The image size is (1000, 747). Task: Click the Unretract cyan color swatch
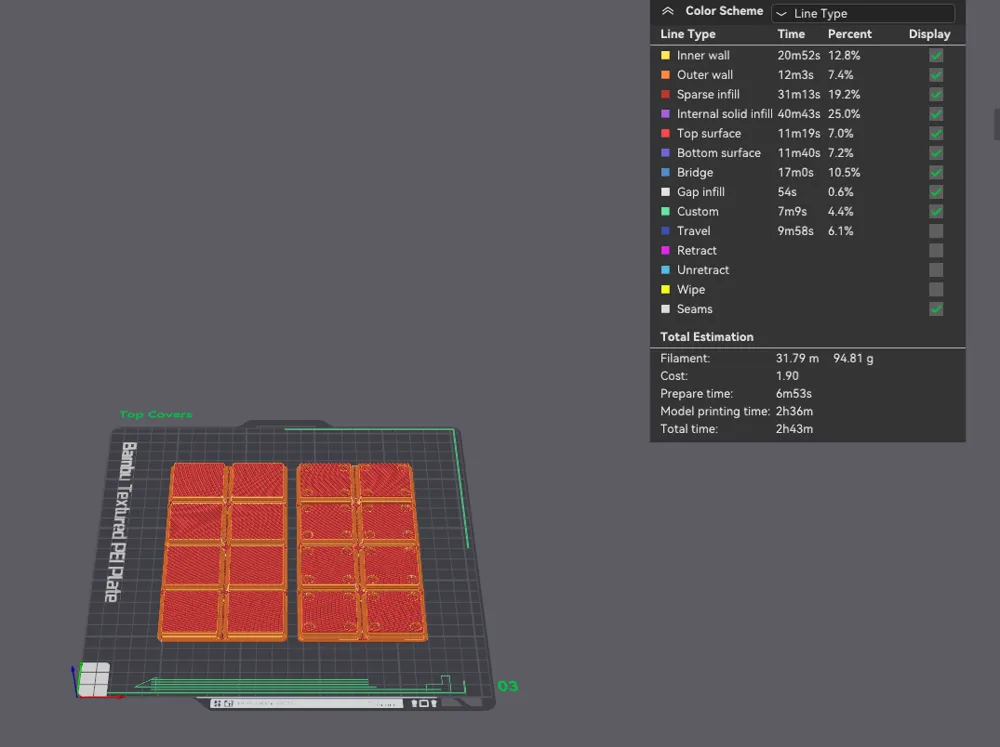(x=665, y=270)
